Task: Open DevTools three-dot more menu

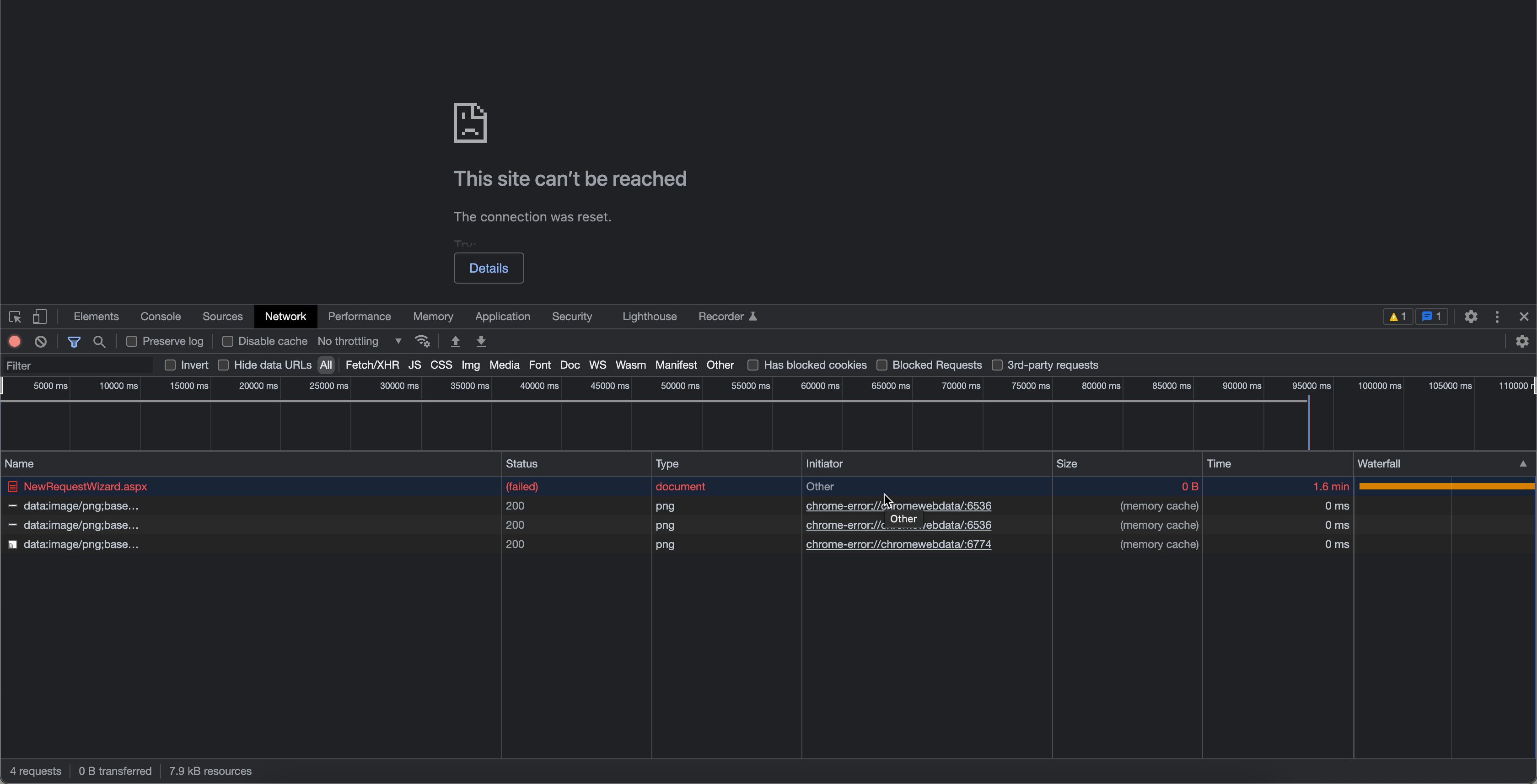Action: click(x=1497, y=316)
